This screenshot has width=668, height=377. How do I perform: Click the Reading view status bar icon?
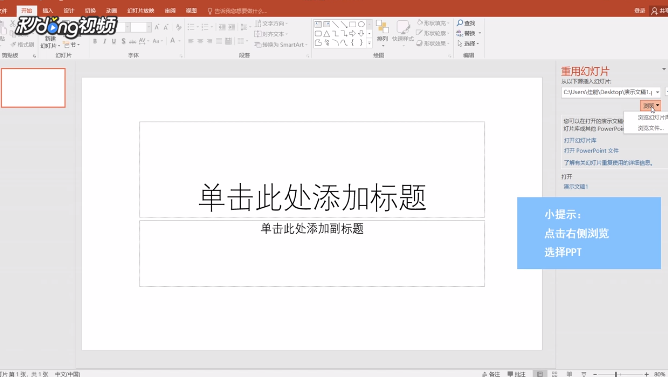point(569,374)
